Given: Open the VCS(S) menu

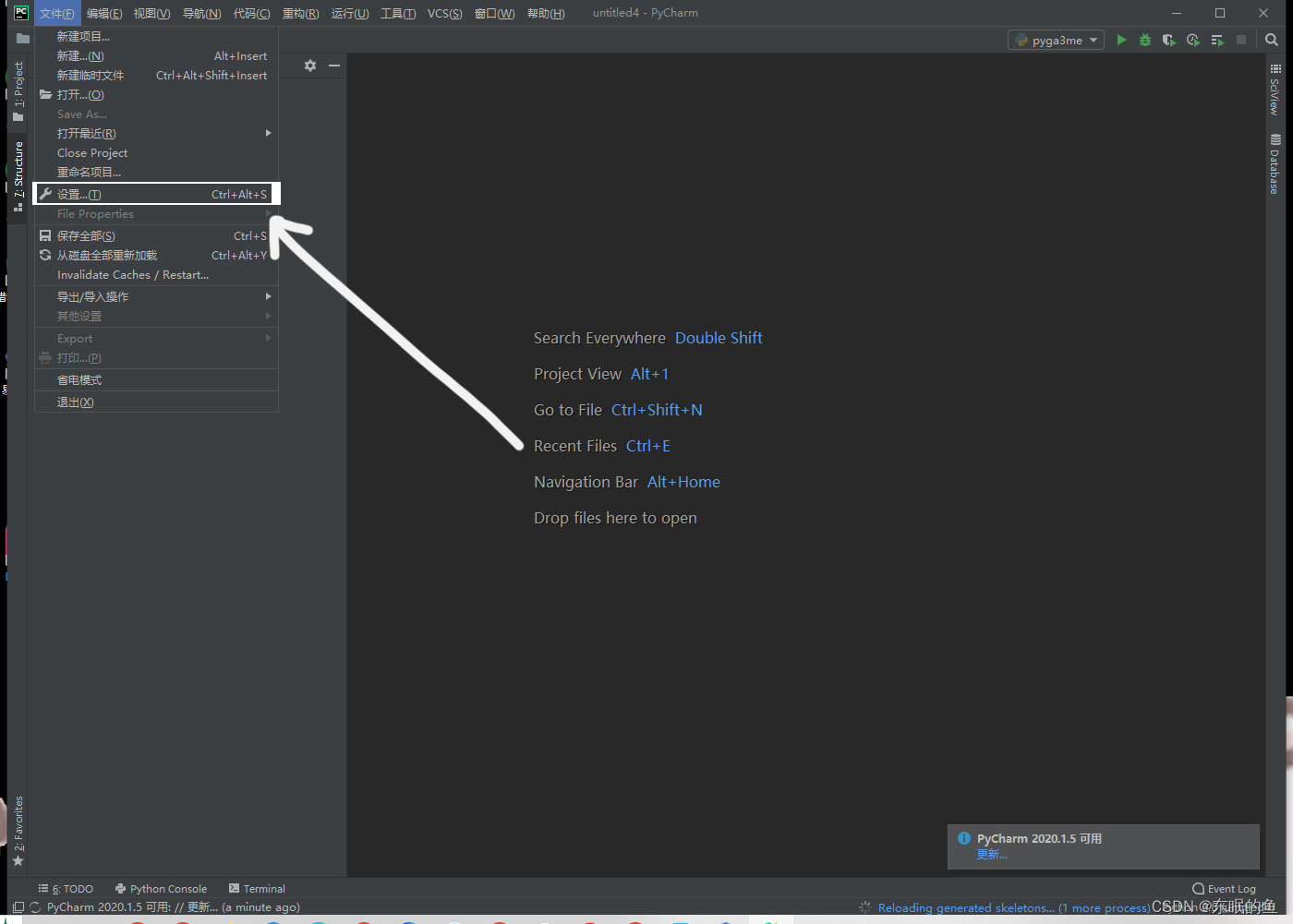Looking at the screenshot, I should (x=445, y=13).
